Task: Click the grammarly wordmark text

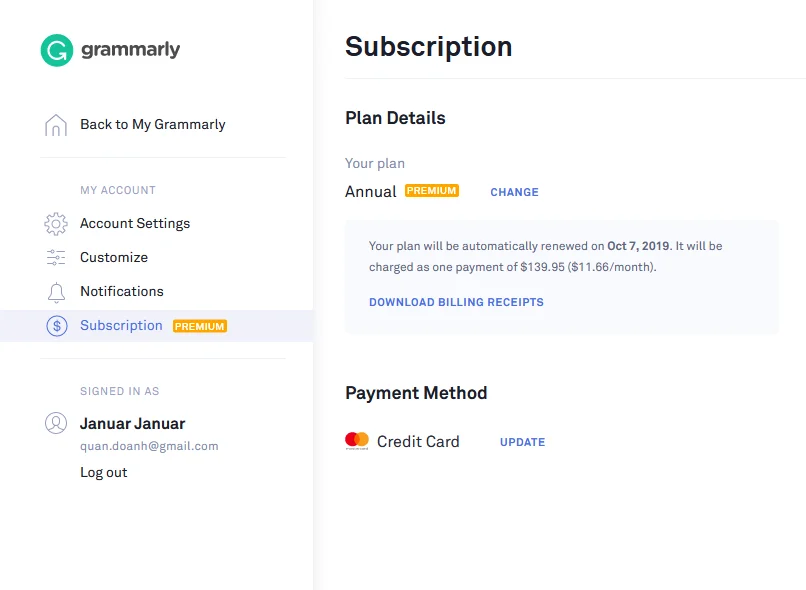Action: tap(131, 50)
